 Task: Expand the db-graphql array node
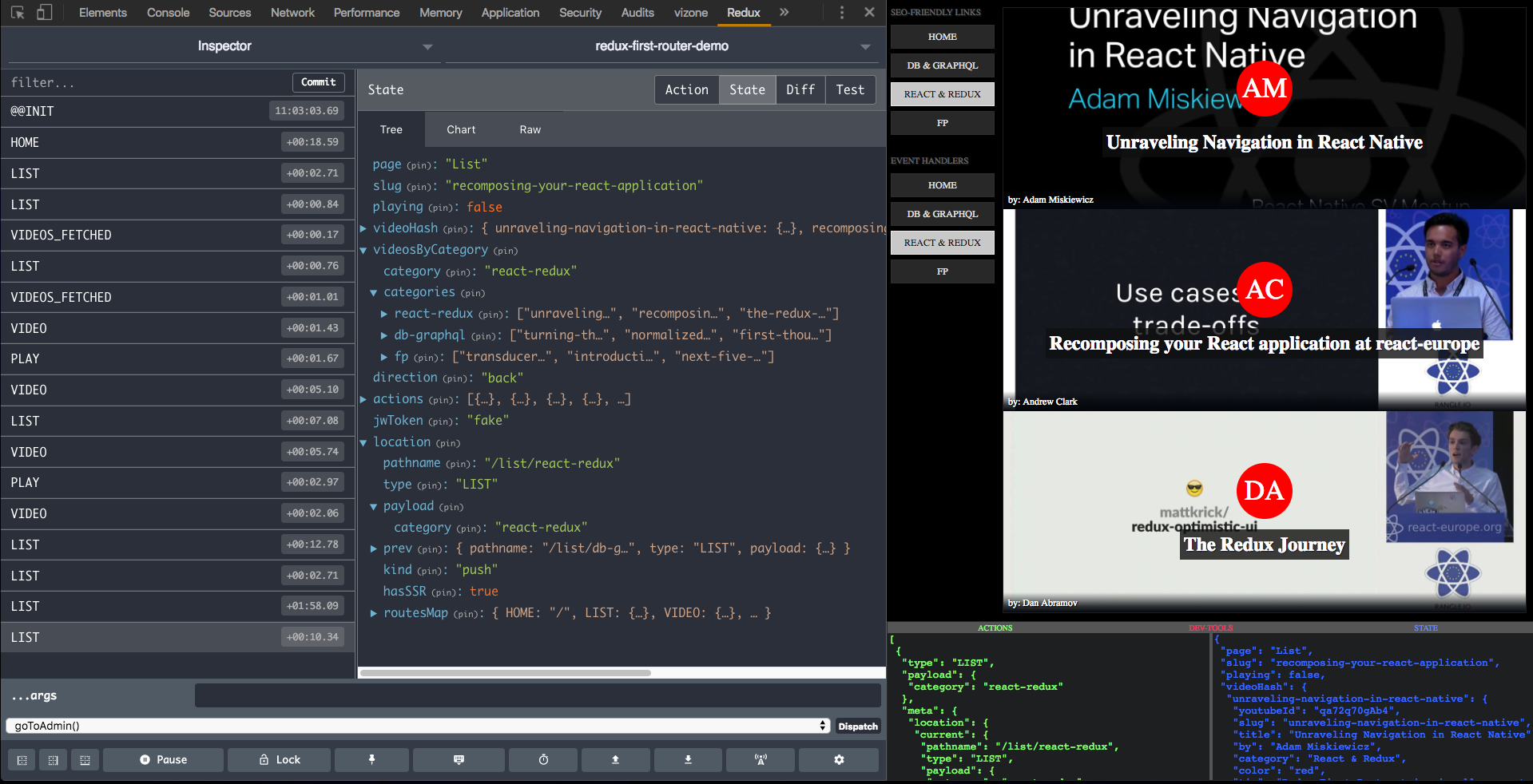coord(384,335)
